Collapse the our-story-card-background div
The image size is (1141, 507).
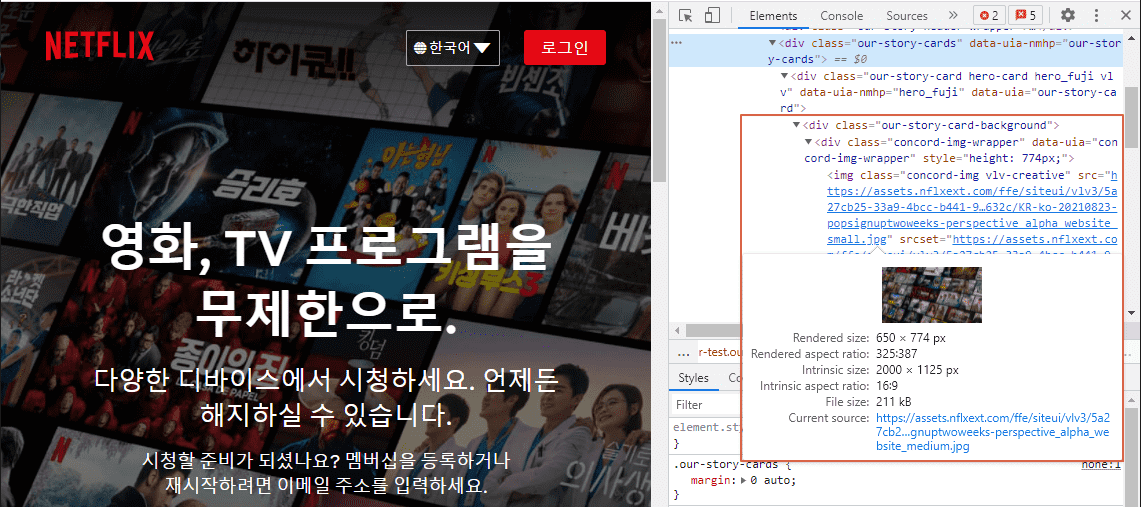point(795,125)
